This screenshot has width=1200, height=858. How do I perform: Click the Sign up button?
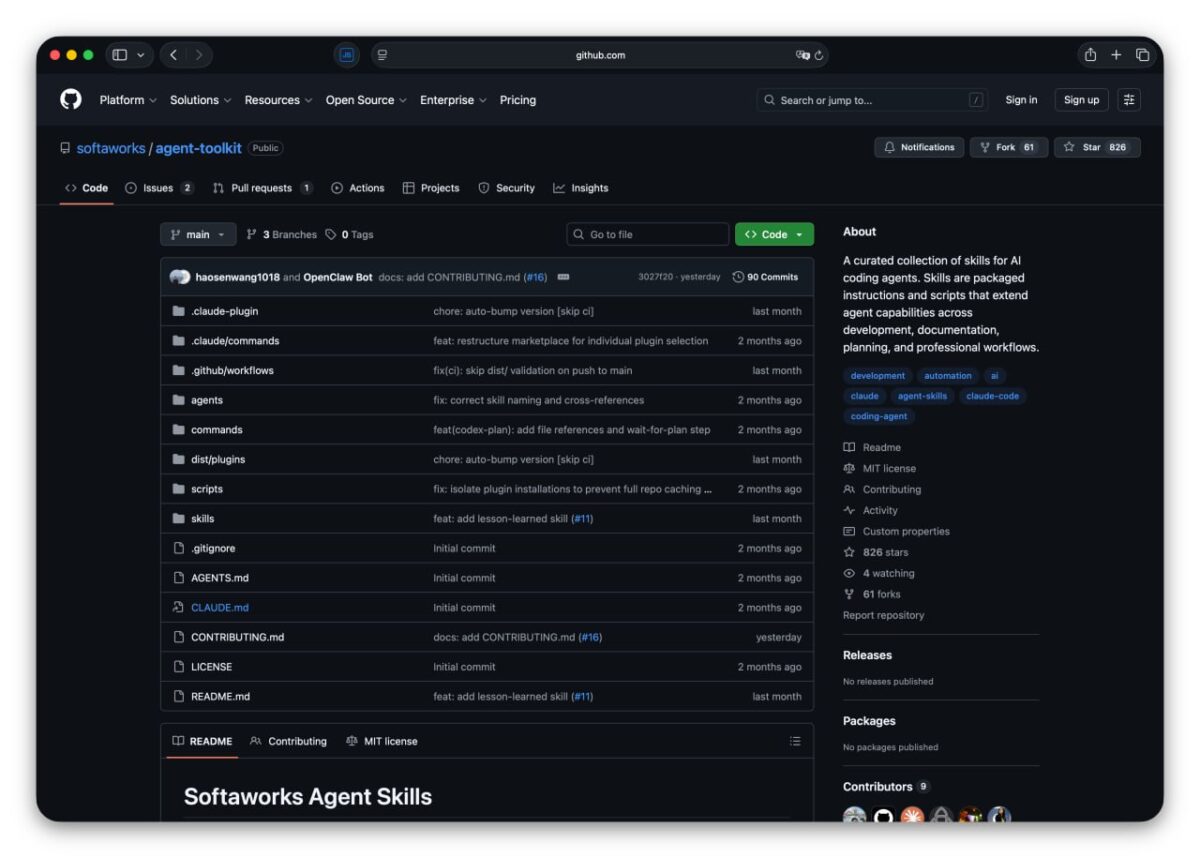(1081, 99)
